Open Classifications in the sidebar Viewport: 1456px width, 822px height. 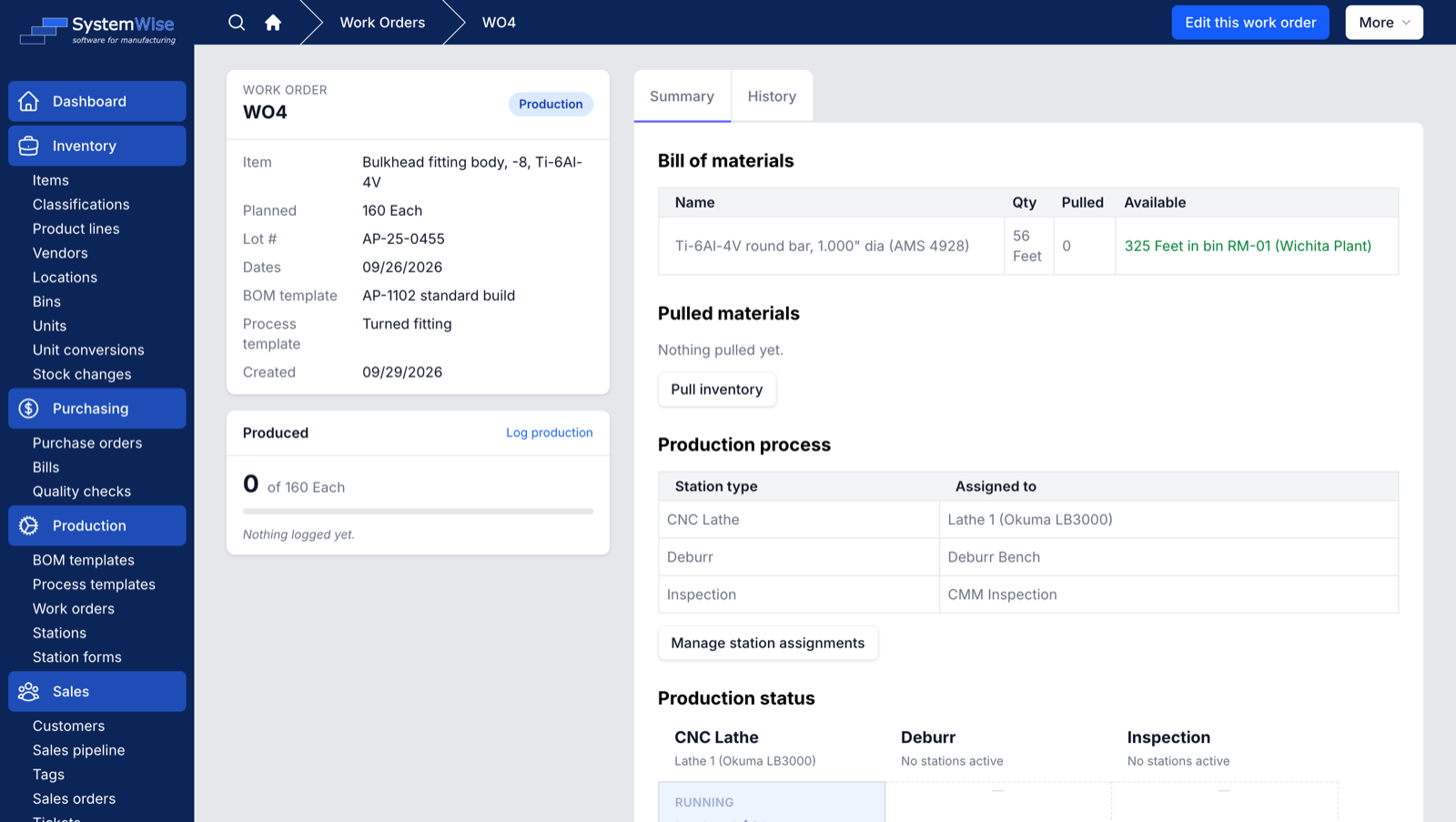(x=81, y=205)
